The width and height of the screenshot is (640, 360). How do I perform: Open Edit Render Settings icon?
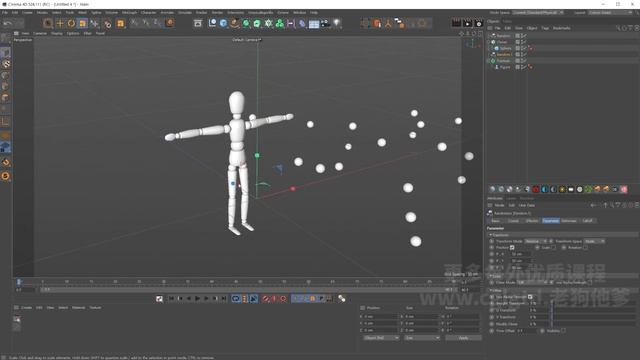tap(479, 23)
